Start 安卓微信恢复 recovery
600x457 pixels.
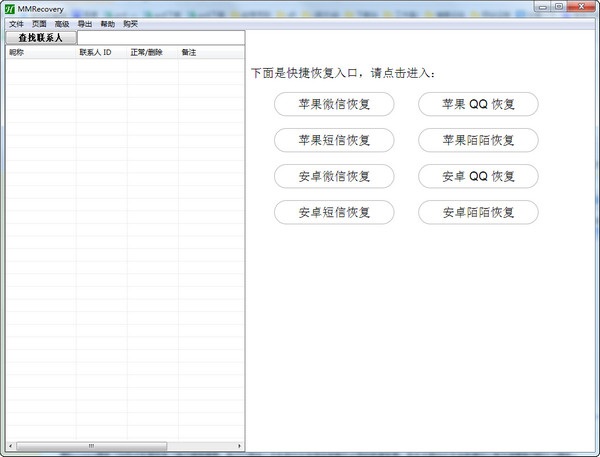pos(334,176)
